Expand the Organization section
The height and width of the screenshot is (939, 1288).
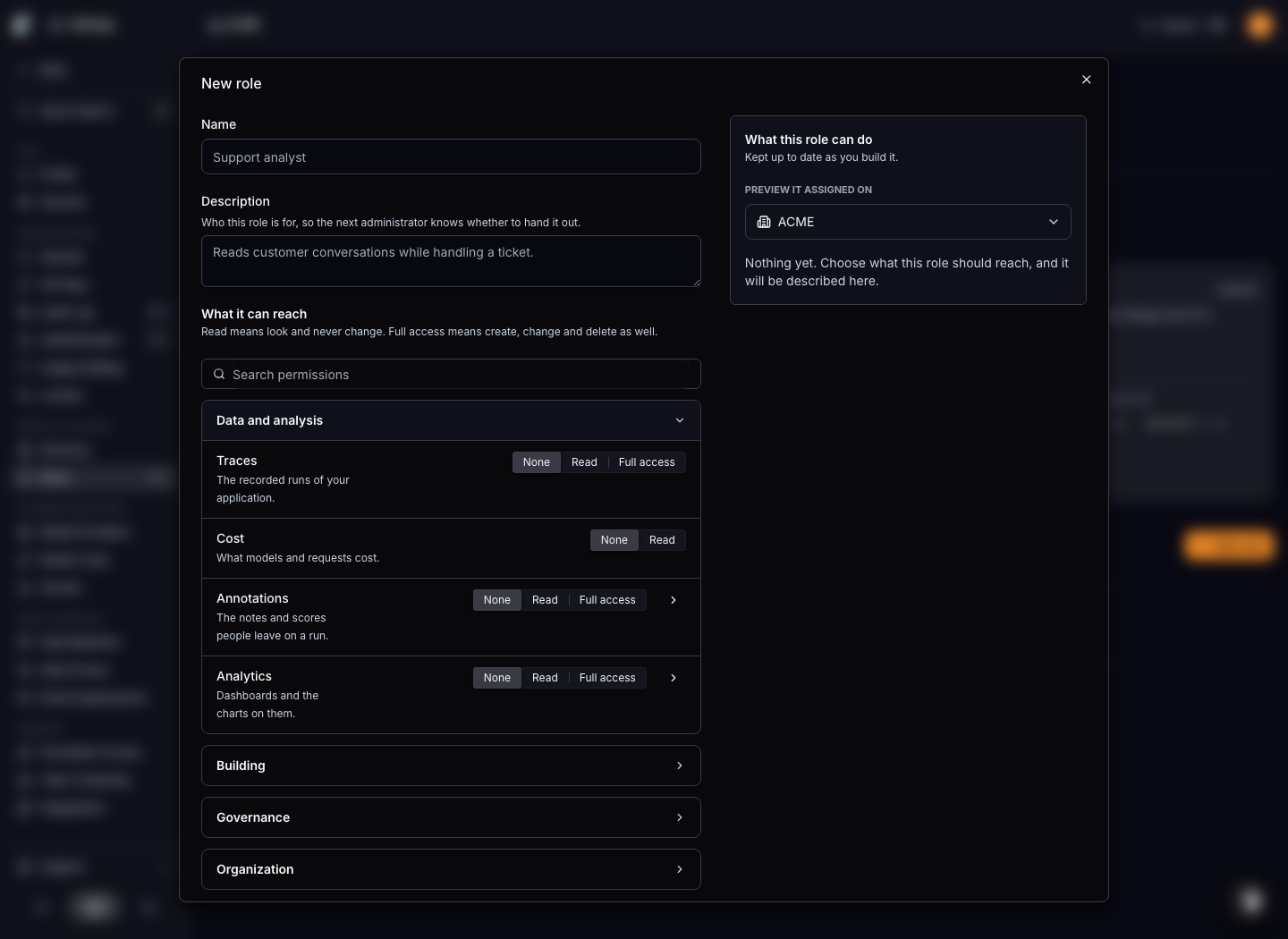click(x=451, y=869)
